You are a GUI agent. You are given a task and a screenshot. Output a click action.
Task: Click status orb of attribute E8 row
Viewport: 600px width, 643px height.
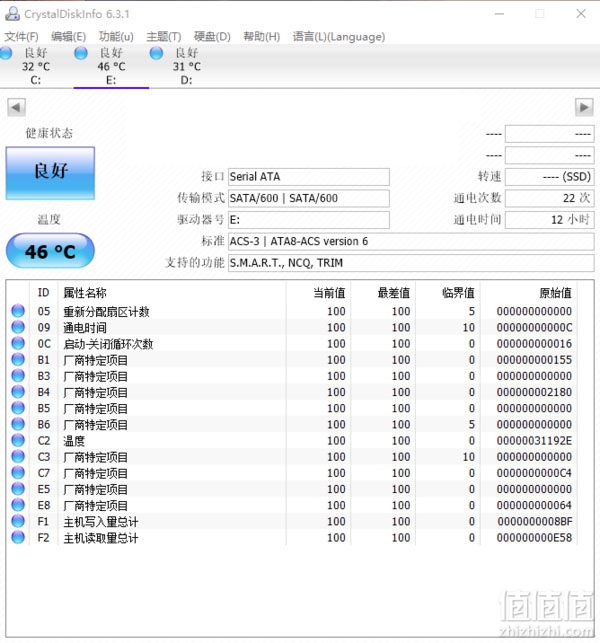coord(18,505)
